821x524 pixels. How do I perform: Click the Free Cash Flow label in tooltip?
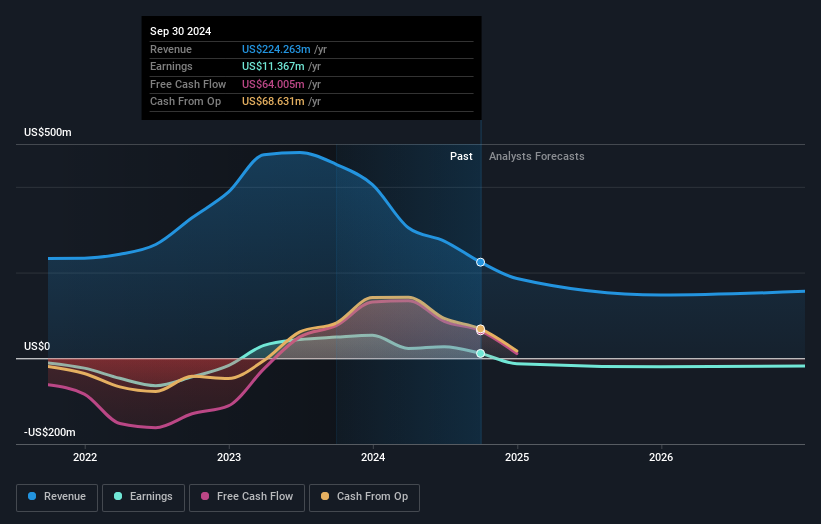tap(188, 84)
